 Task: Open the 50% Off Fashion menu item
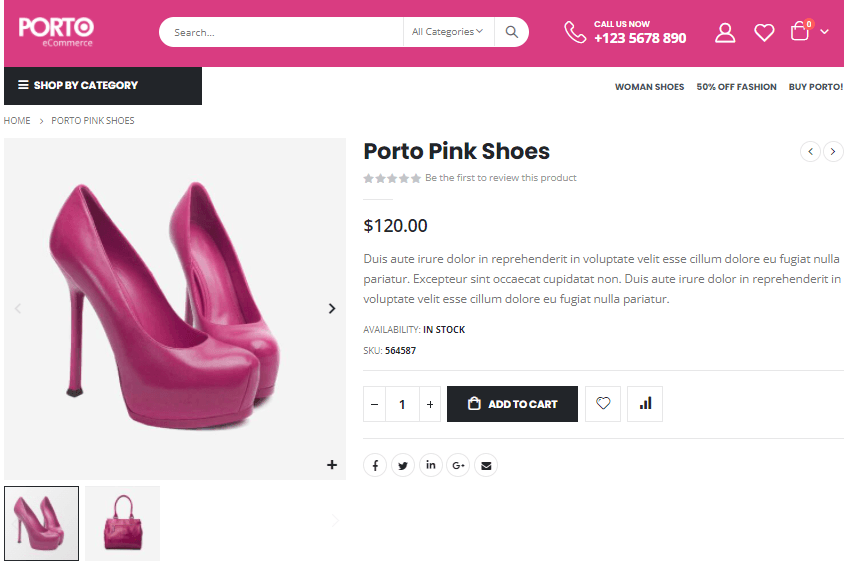(736, 87)
